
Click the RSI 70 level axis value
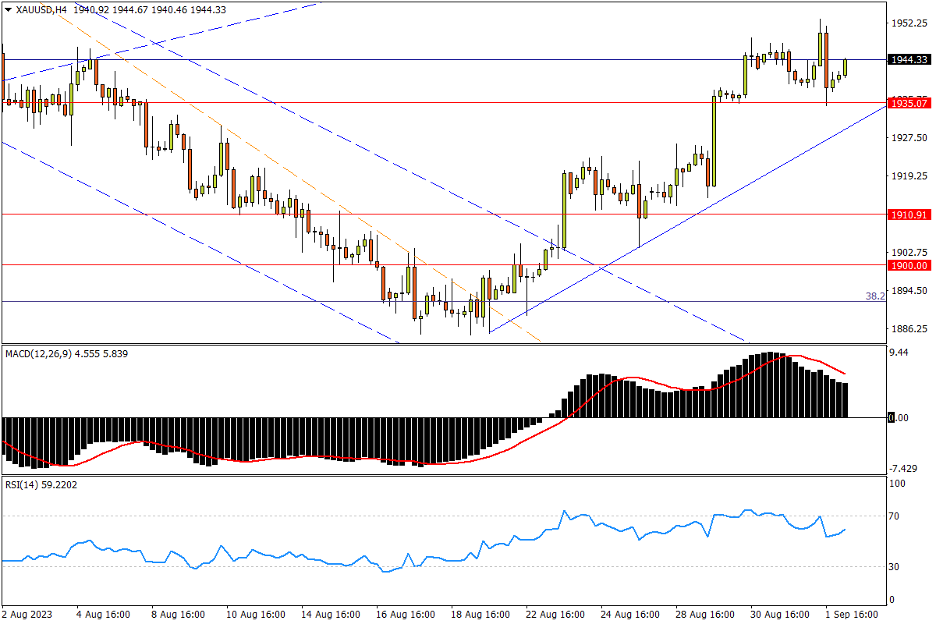(x=897, y=516)
